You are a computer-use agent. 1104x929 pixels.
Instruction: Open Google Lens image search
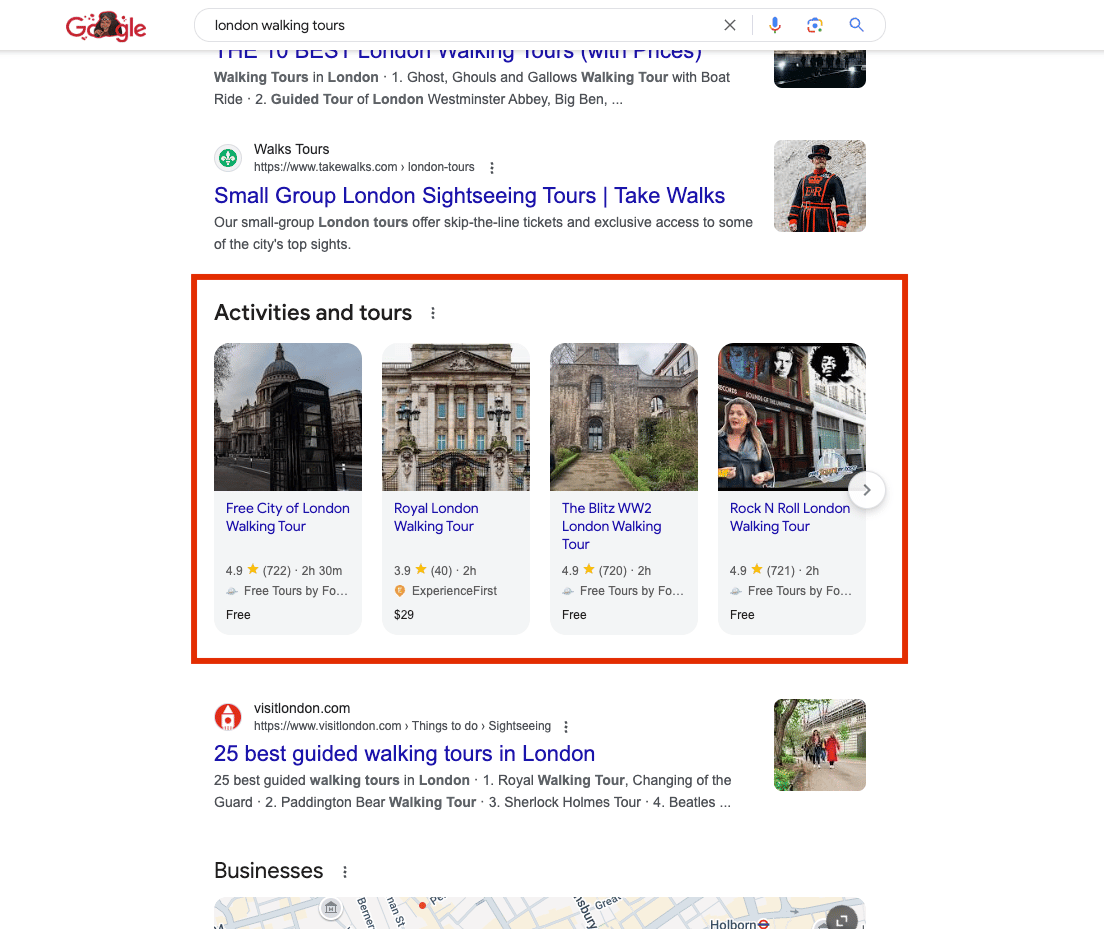point(815,25)
